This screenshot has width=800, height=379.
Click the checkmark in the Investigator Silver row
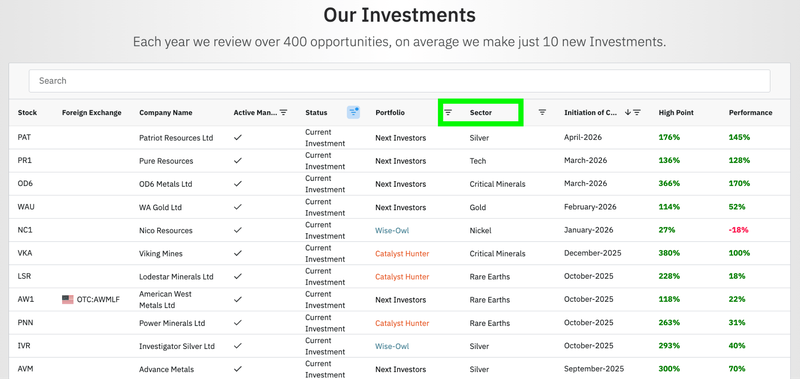point(238,346)
